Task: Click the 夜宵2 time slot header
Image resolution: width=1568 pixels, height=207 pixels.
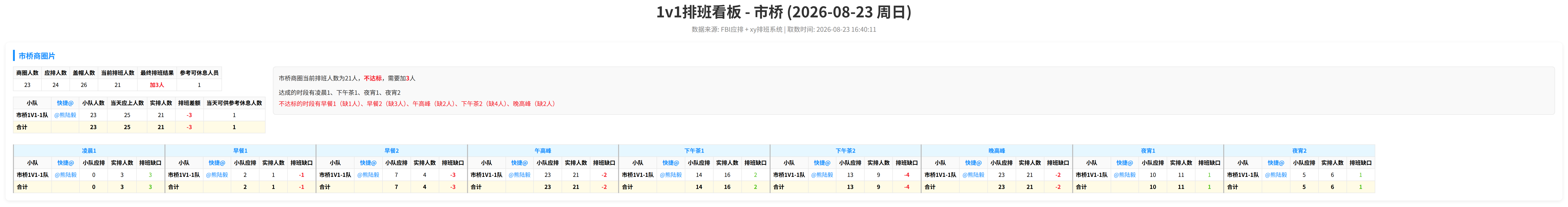Action: (x=1299, y=151)
